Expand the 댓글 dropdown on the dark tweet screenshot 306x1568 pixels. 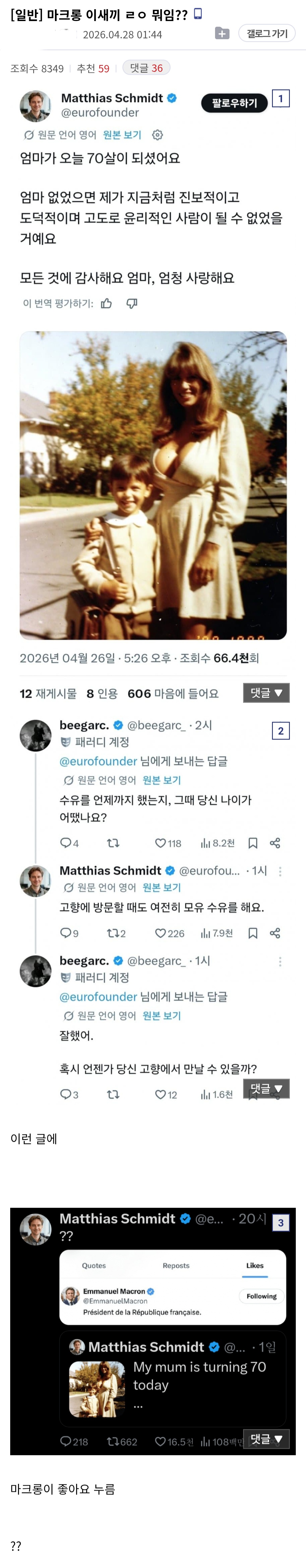[x=266, y=1438]
